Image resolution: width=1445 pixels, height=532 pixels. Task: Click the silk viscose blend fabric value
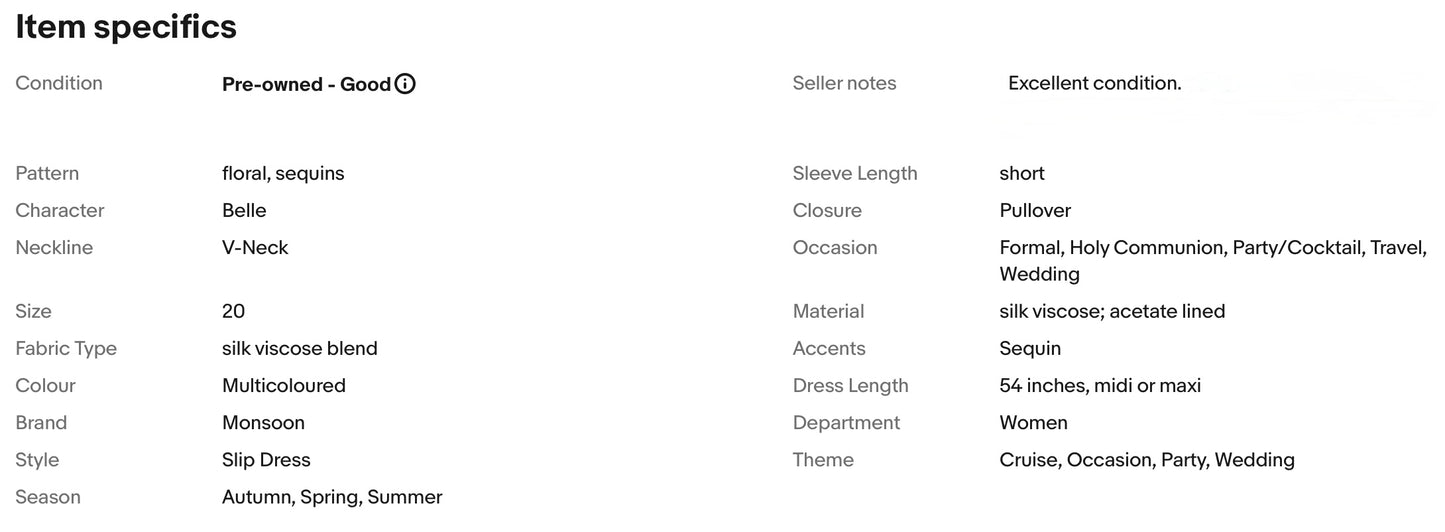300,348
